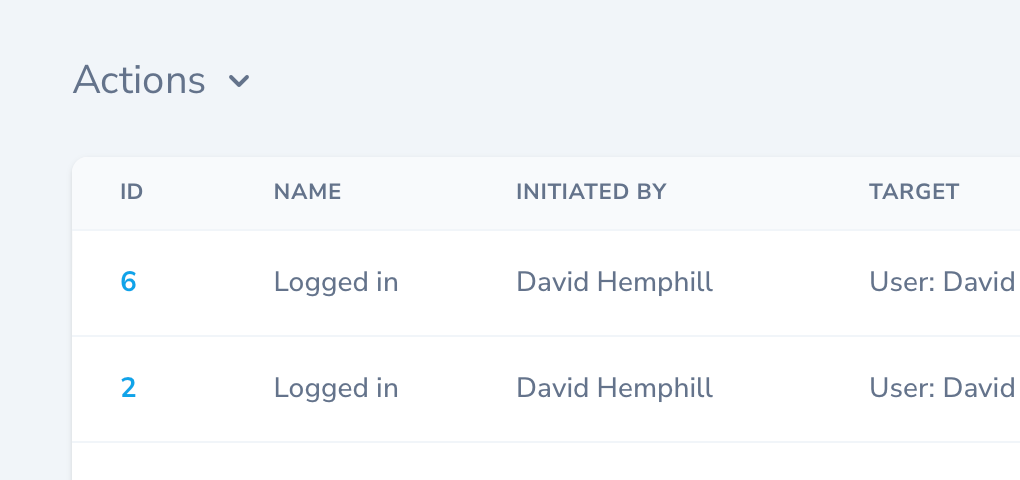Click 'User: David' target in row 2
1020x480 pixels.
(942, 388)
